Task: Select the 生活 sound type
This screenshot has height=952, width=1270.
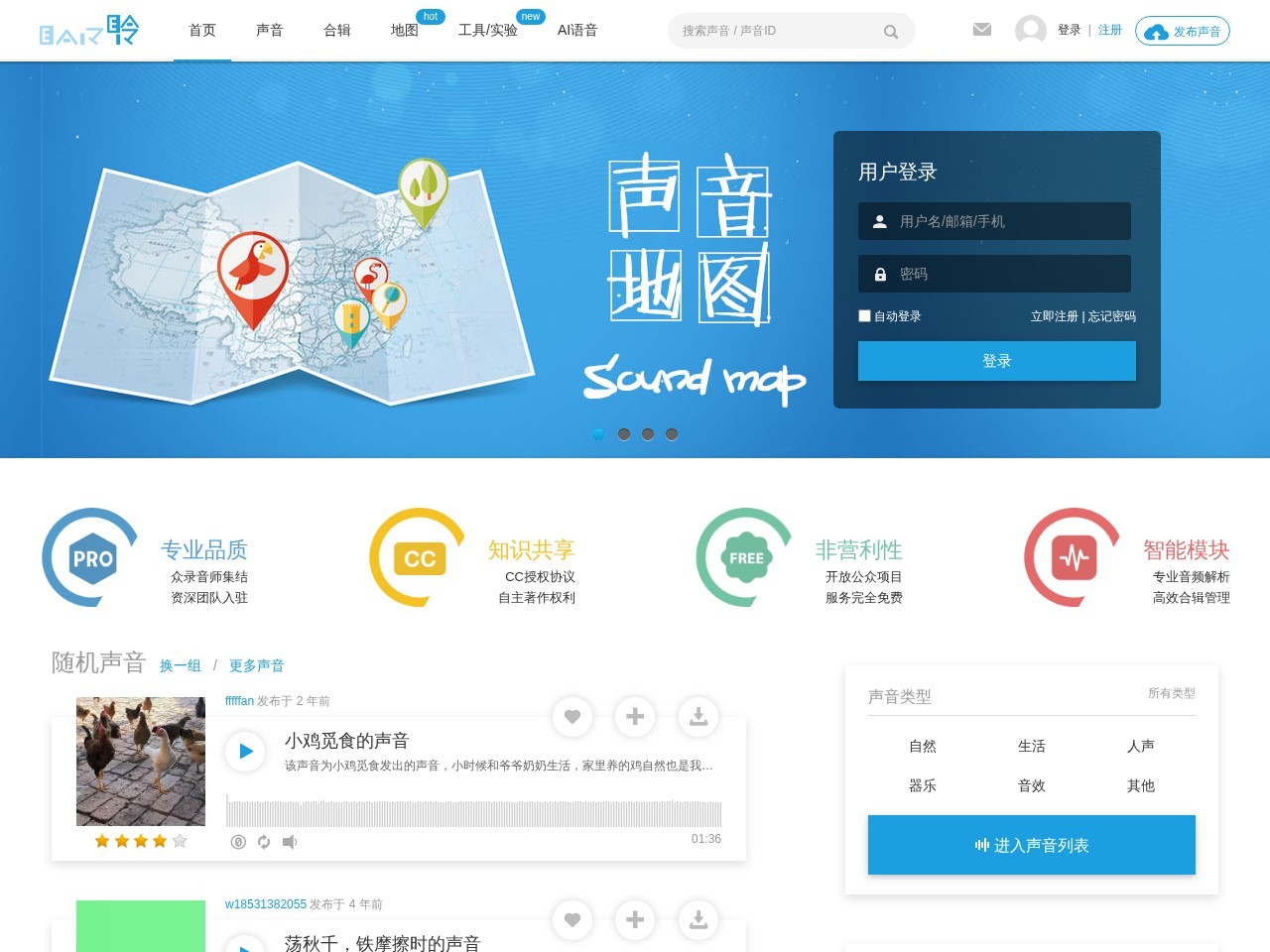Action: tap(1032, 746)
